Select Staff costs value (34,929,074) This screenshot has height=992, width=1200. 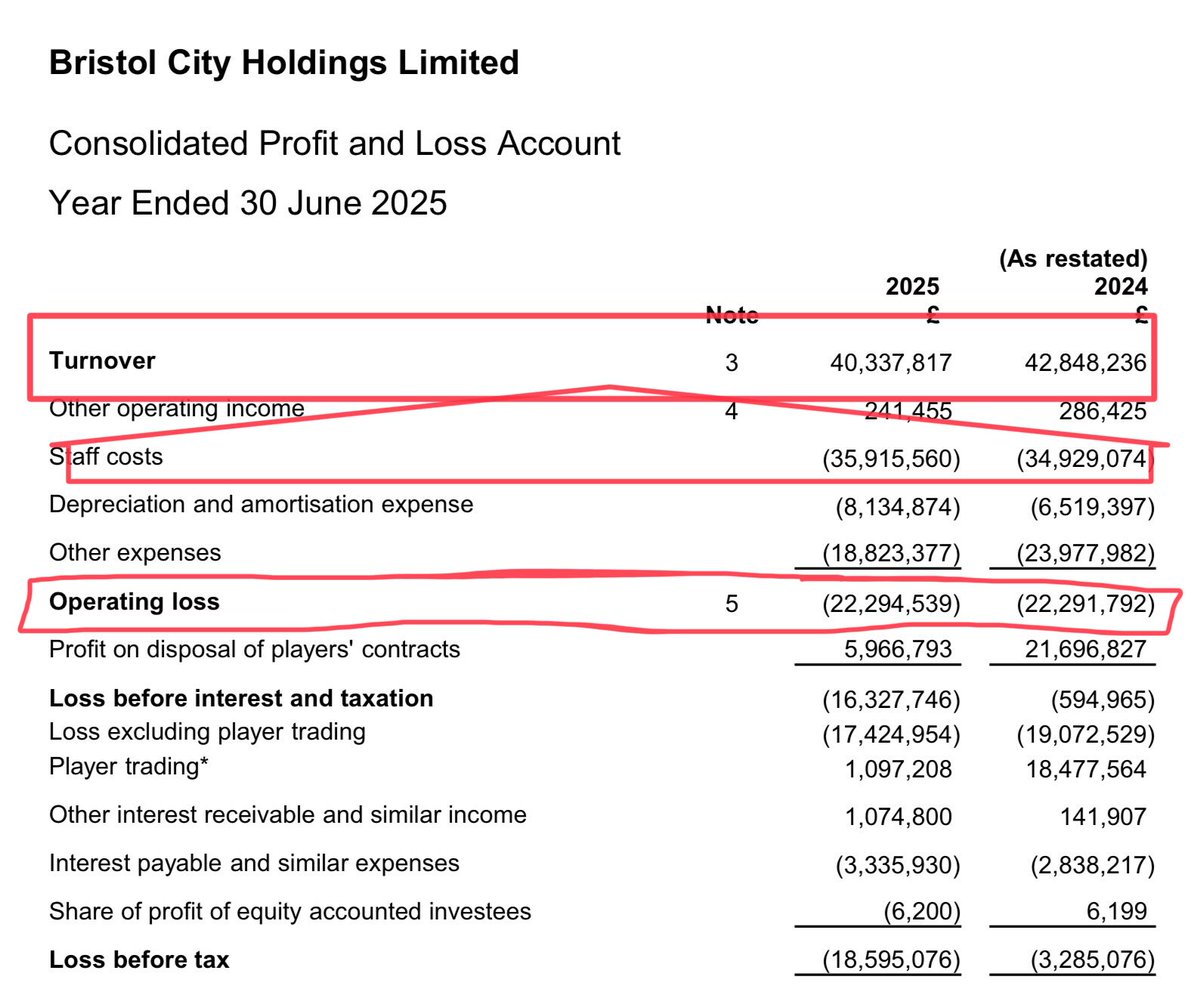point(1085,459)
